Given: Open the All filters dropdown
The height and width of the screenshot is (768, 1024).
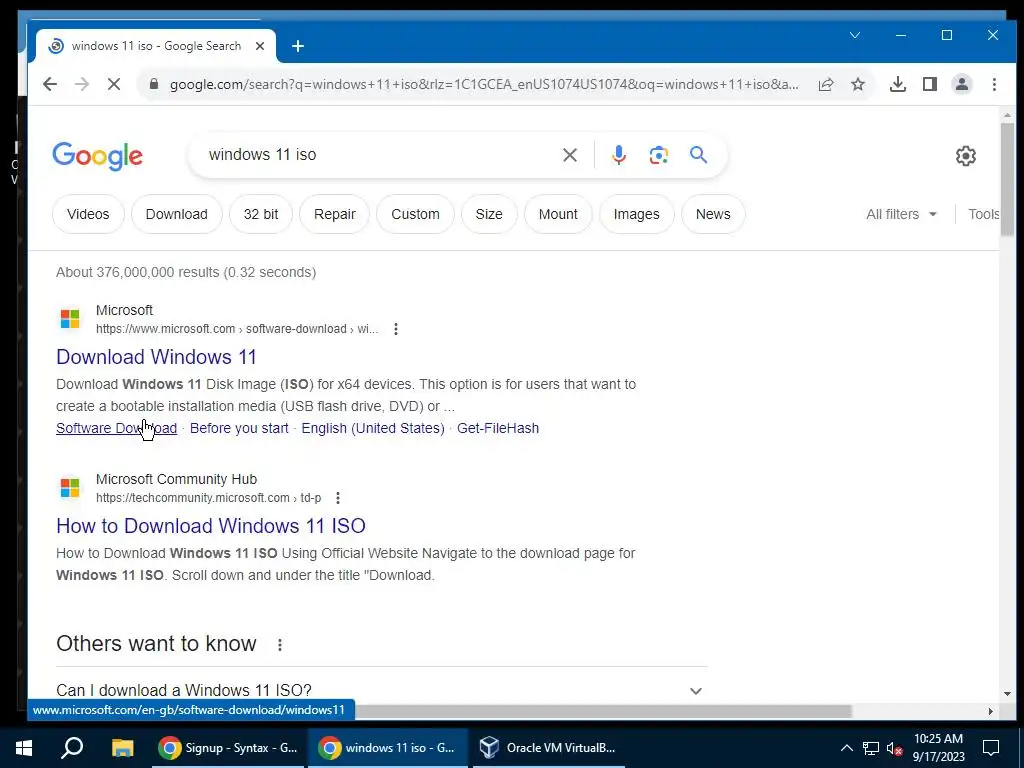Looking at the screenshot, I should pos(901,214).
